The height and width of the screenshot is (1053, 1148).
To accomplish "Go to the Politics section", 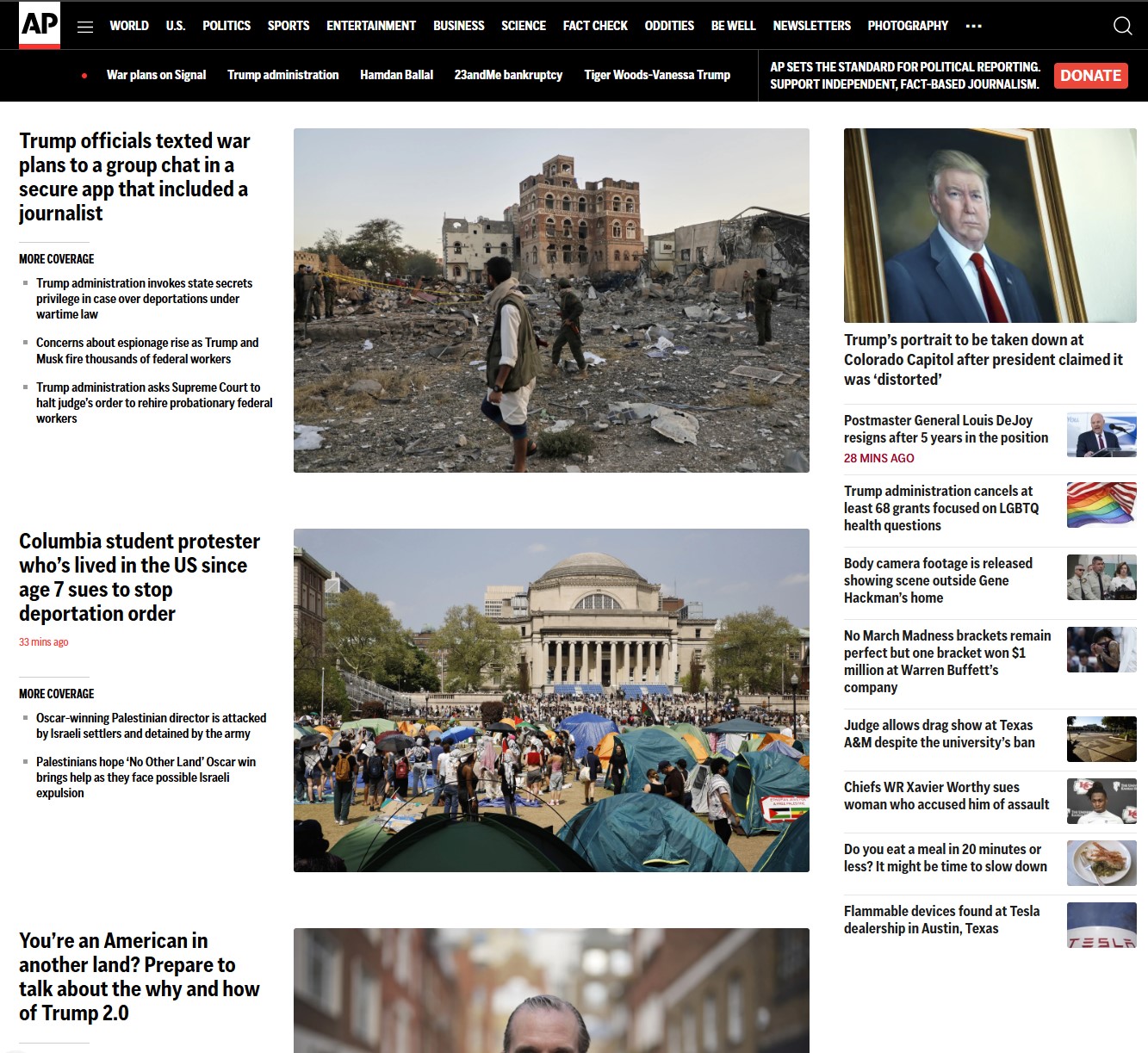I will [x=226, y=26].
